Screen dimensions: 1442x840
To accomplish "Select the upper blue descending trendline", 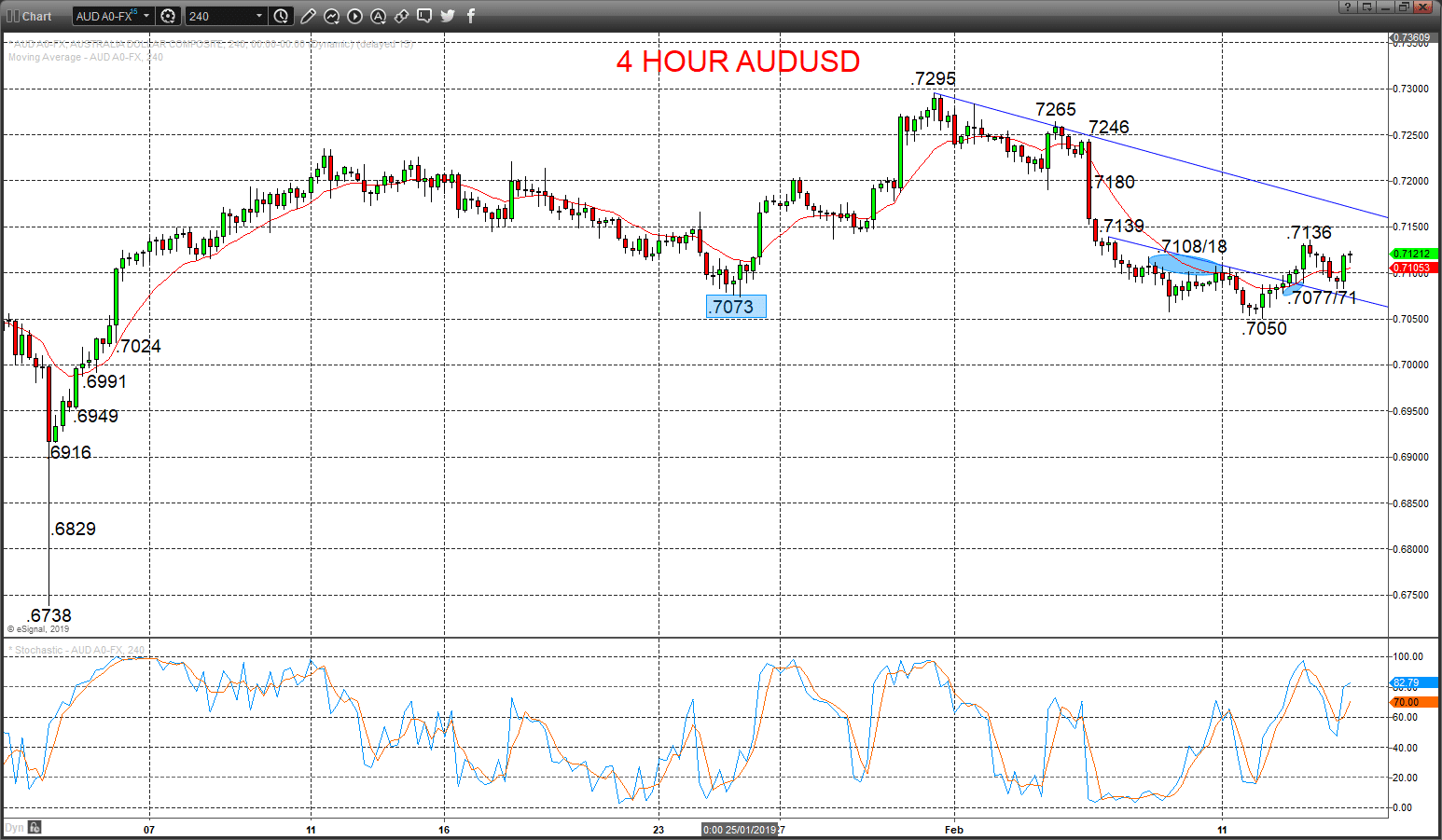I will tap(1161, 157).
